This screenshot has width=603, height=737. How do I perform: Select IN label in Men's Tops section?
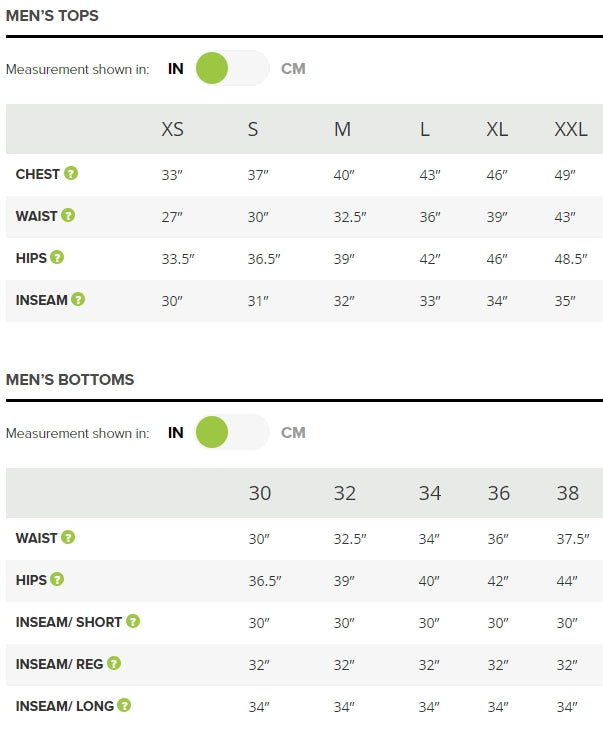pos(176,69)
